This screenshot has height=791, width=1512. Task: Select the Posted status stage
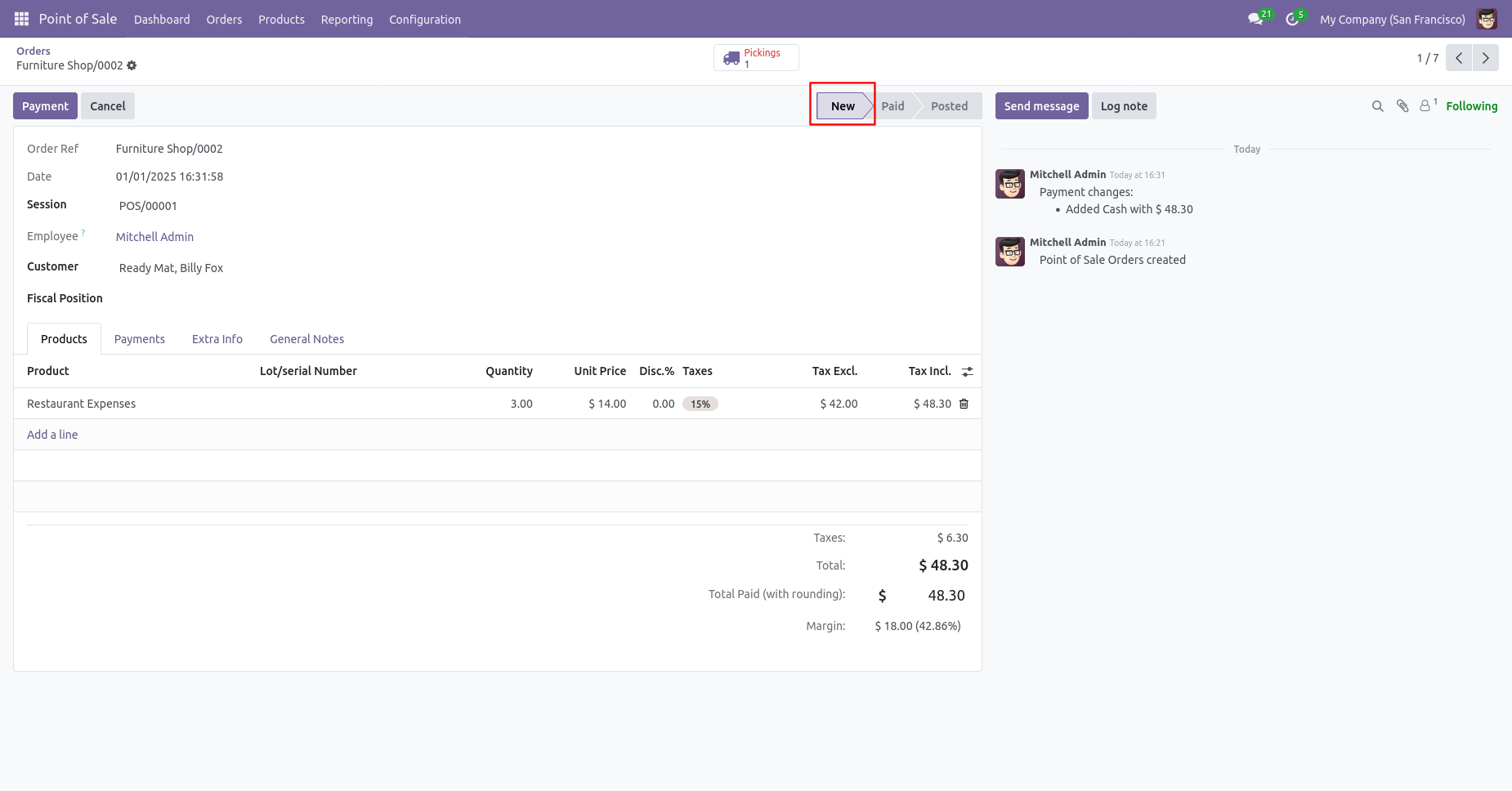tap(949, 106)
